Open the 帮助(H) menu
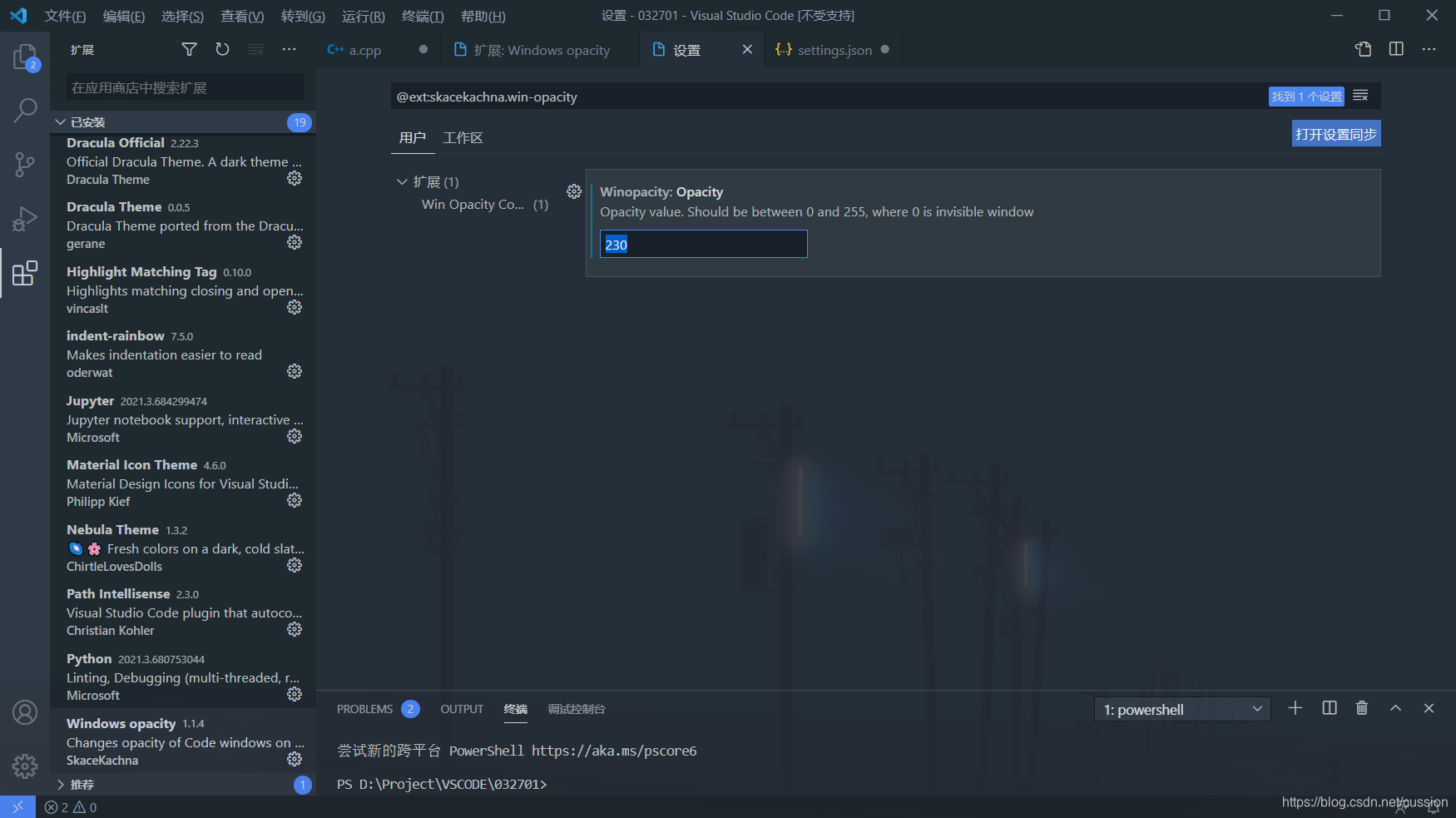Screen dimensions: 1456x818 (483, 16)
